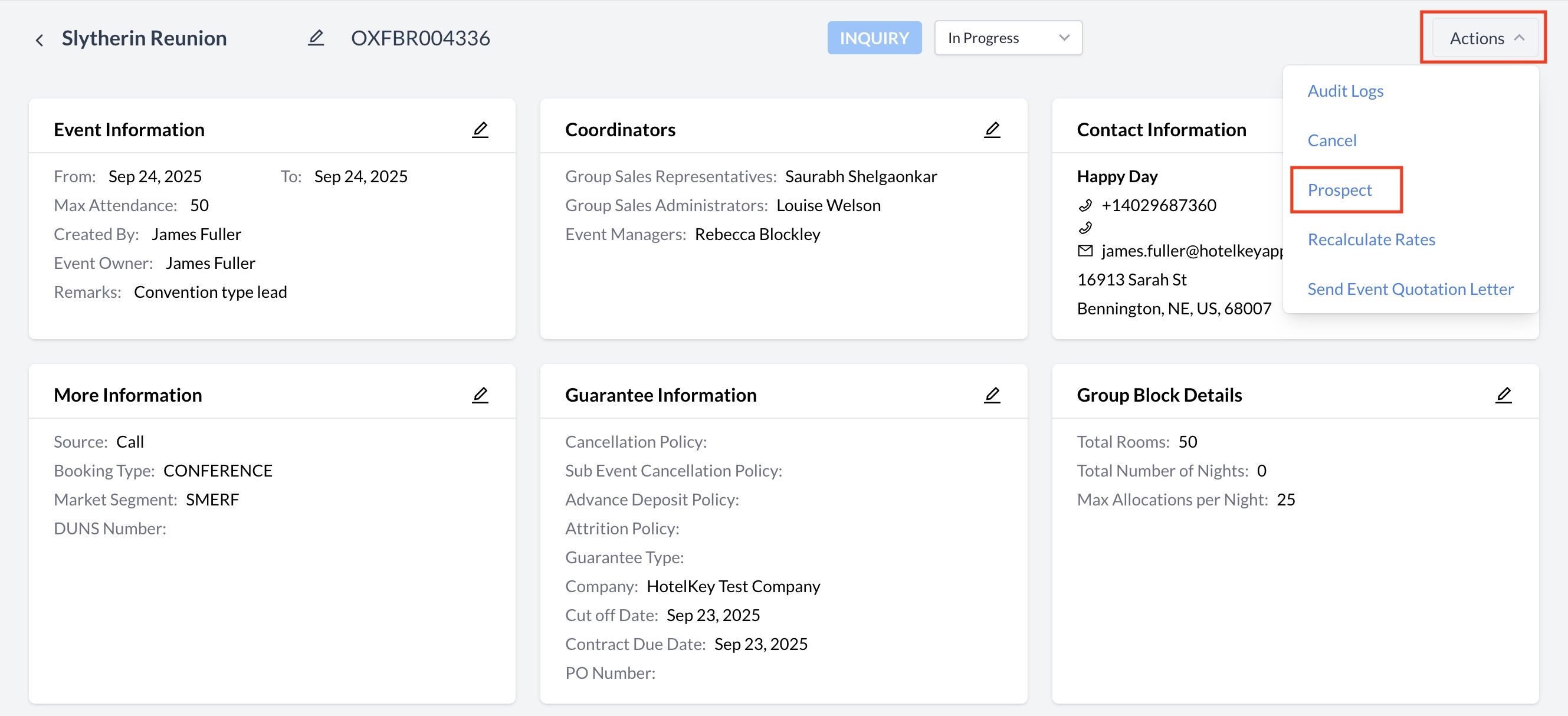The height and width of the screenshot is (716, 1568).
Task: Edit the event name with pencil icon
Action: 315,38
